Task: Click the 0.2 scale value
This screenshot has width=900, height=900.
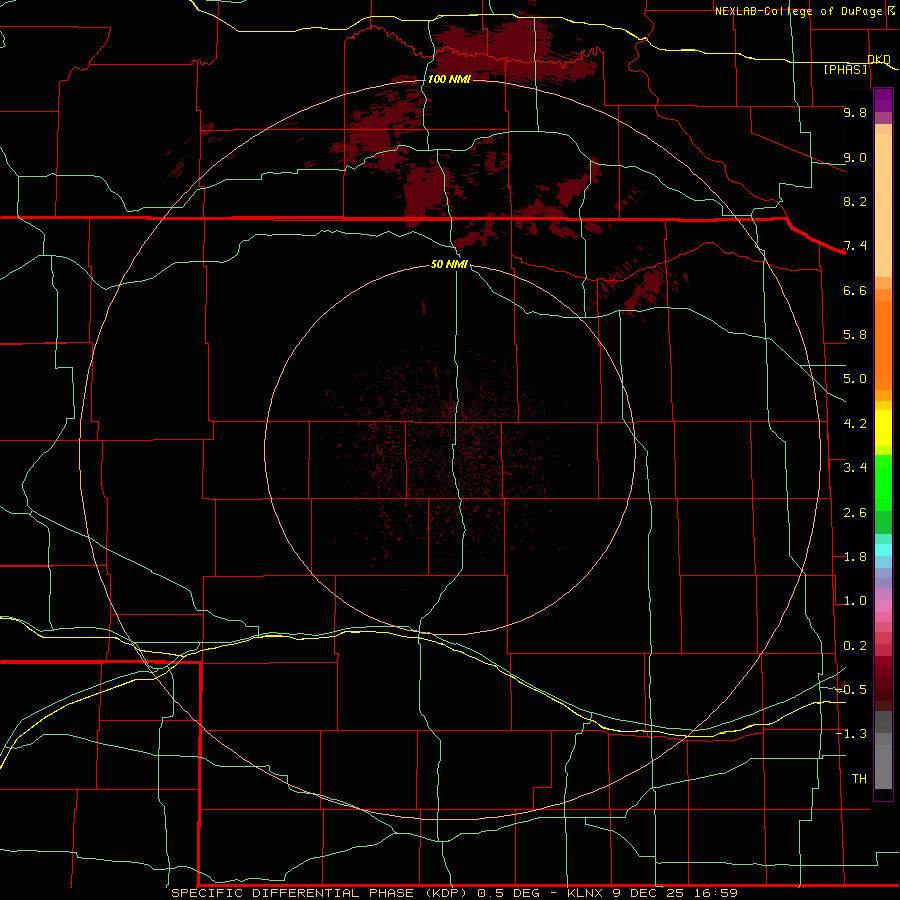Action: [x=855, y=646]
